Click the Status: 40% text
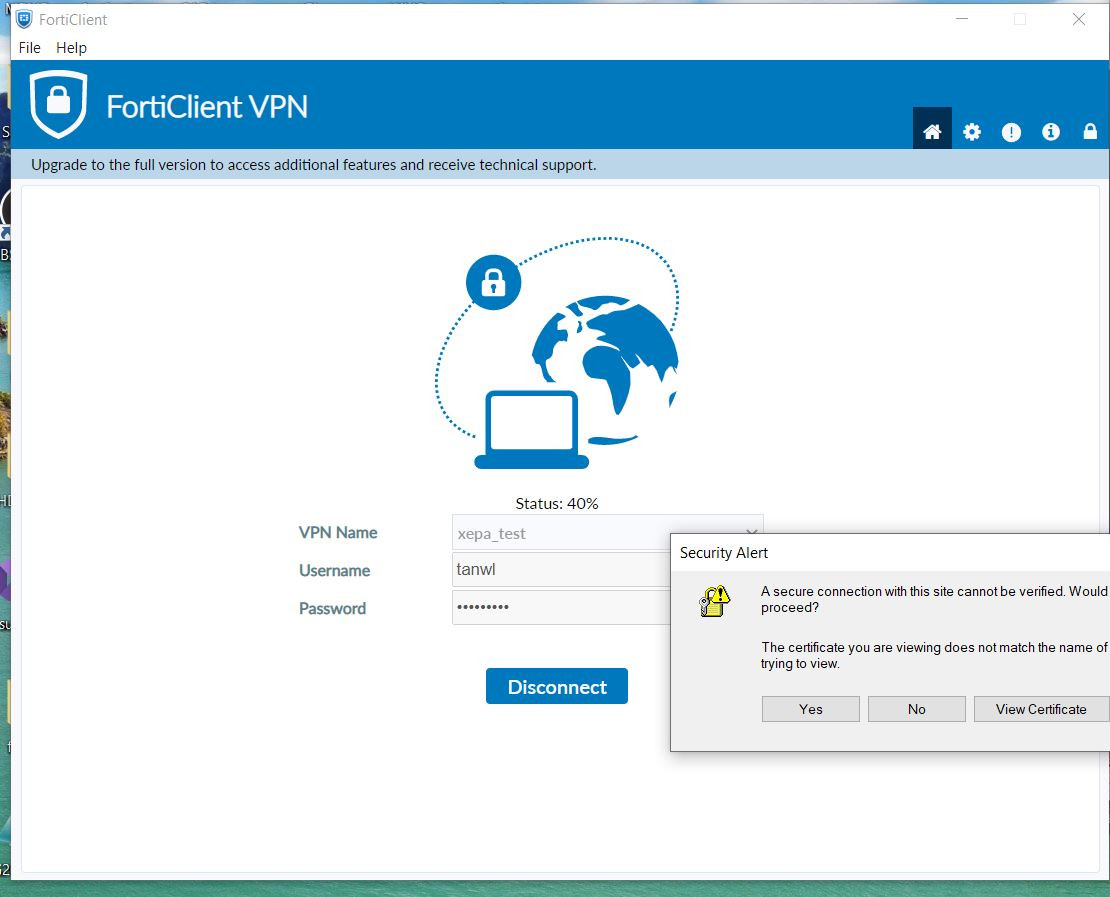This screenshot has height=897, width=1110. tap(556, 503)
